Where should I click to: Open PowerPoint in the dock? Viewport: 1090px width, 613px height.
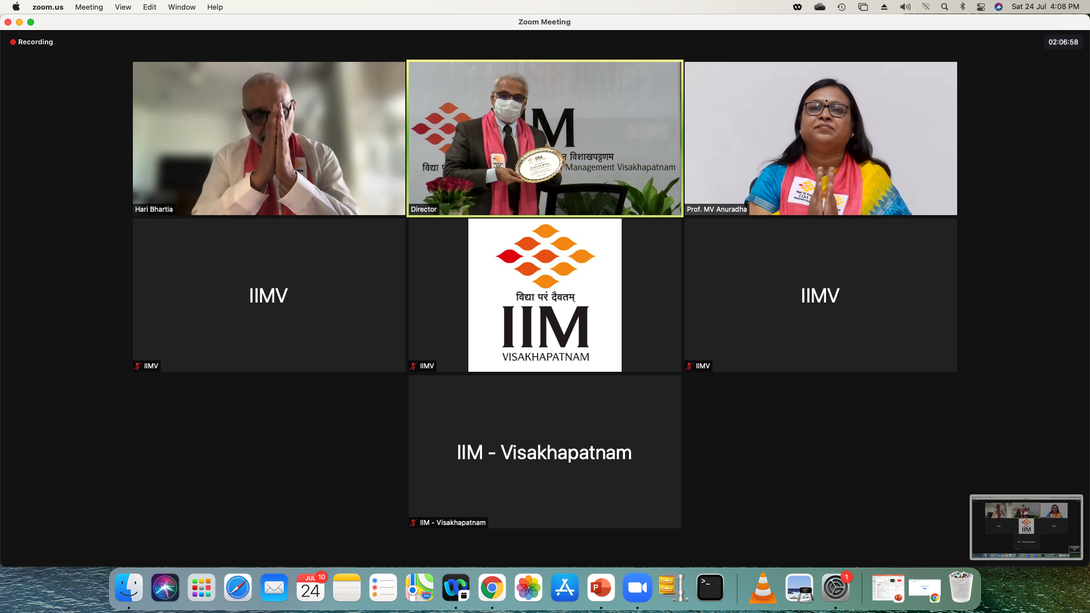click(x=601, y=588)
